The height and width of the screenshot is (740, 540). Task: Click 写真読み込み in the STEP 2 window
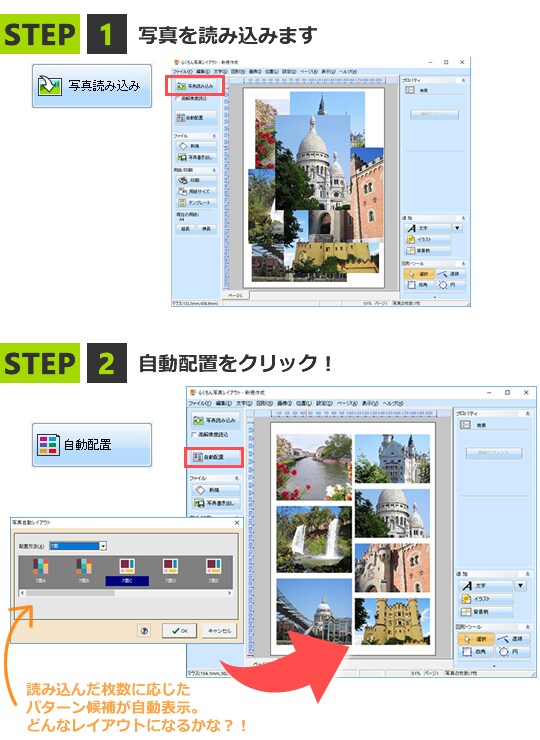pos(215,420)
